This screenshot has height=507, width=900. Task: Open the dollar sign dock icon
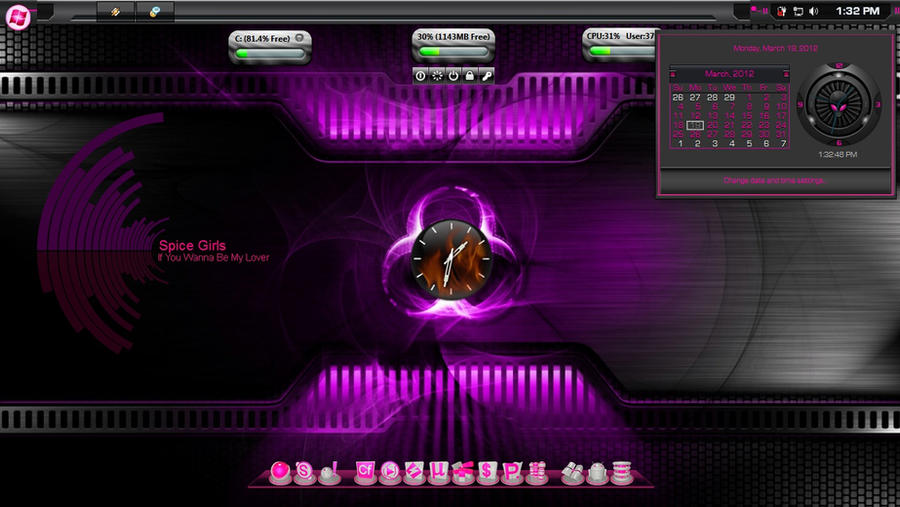(x=487, y=473)
